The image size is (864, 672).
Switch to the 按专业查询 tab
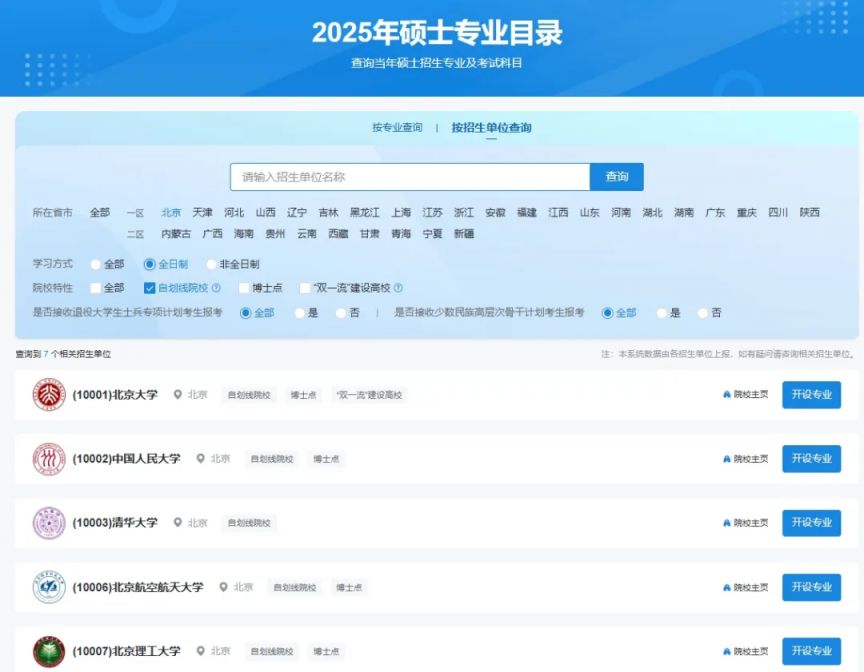(x=397, y=127)
